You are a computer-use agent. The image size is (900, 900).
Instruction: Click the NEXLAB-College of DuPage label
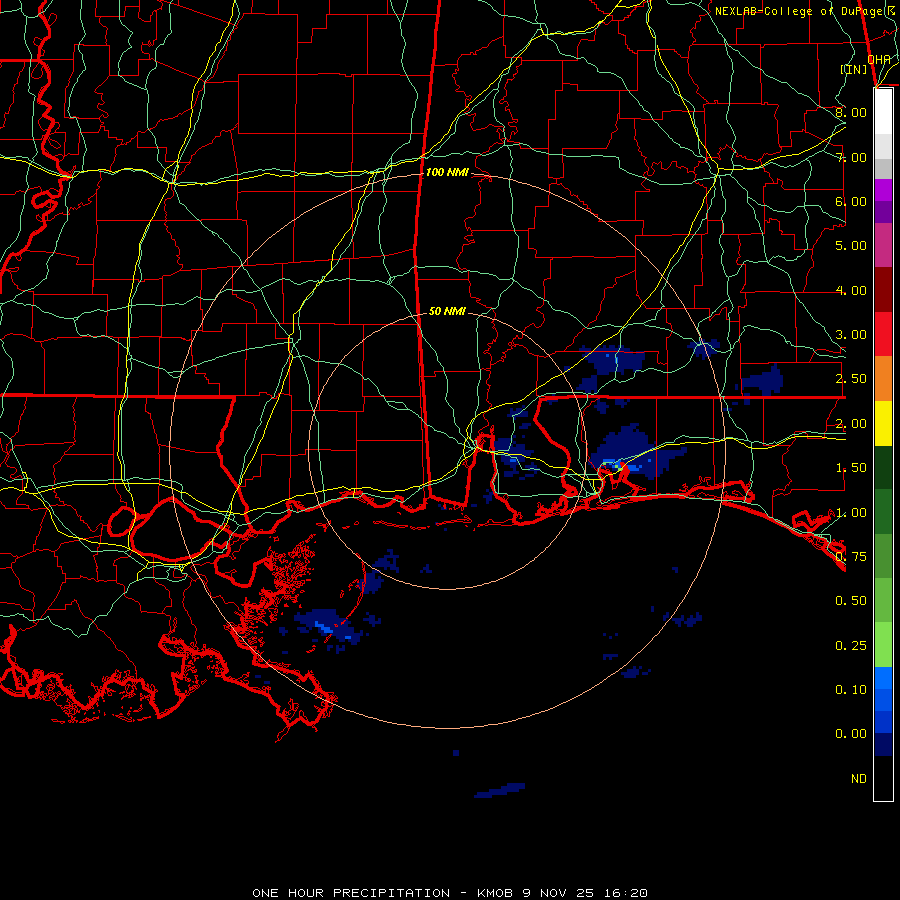[x=804, y=11]
